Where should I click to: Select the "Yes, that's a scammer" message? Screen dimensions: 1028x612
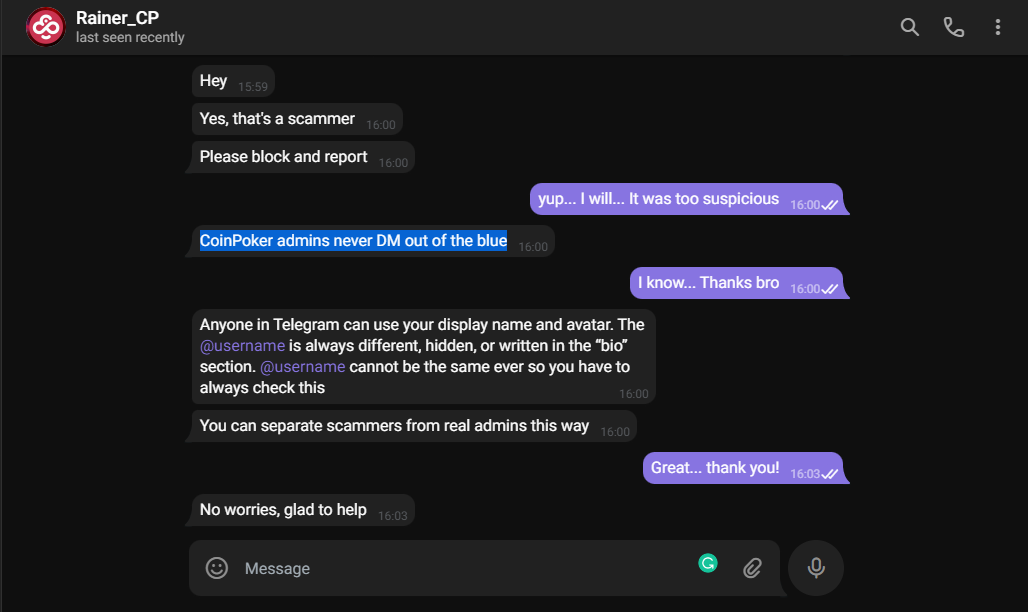pos(297,119)
